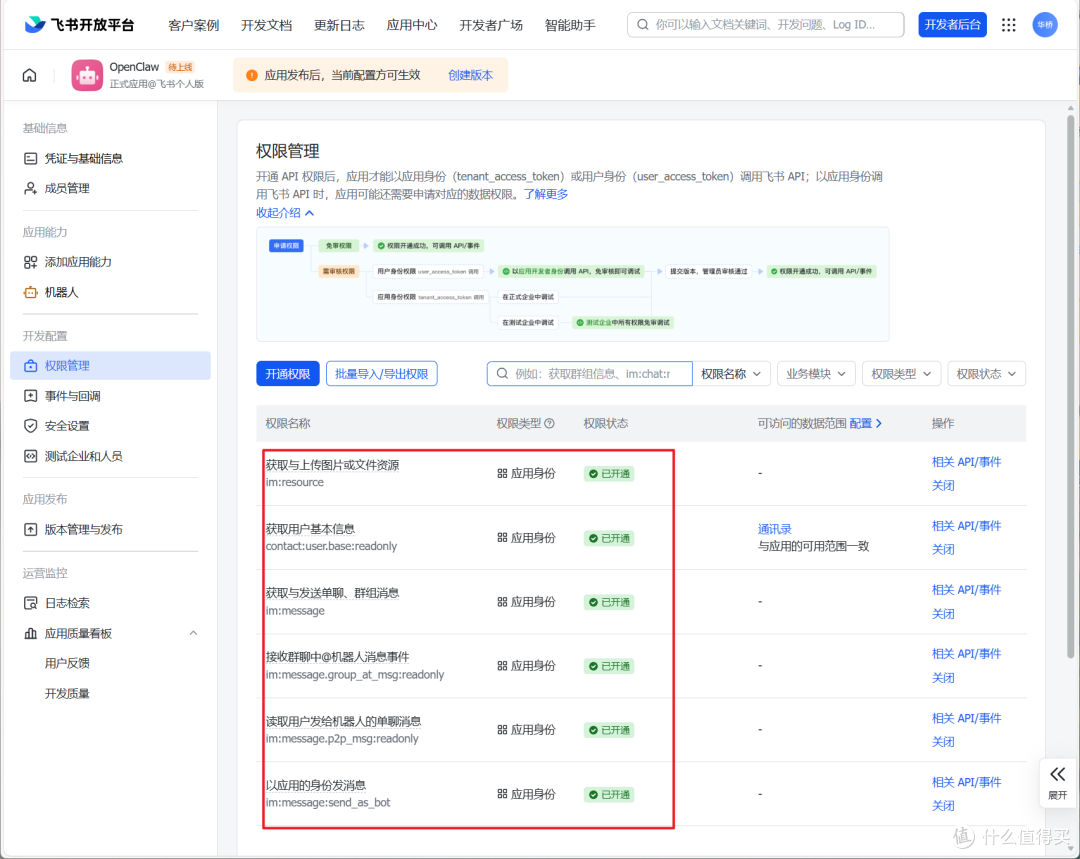Focus the top documentation search box

[765, 25]
